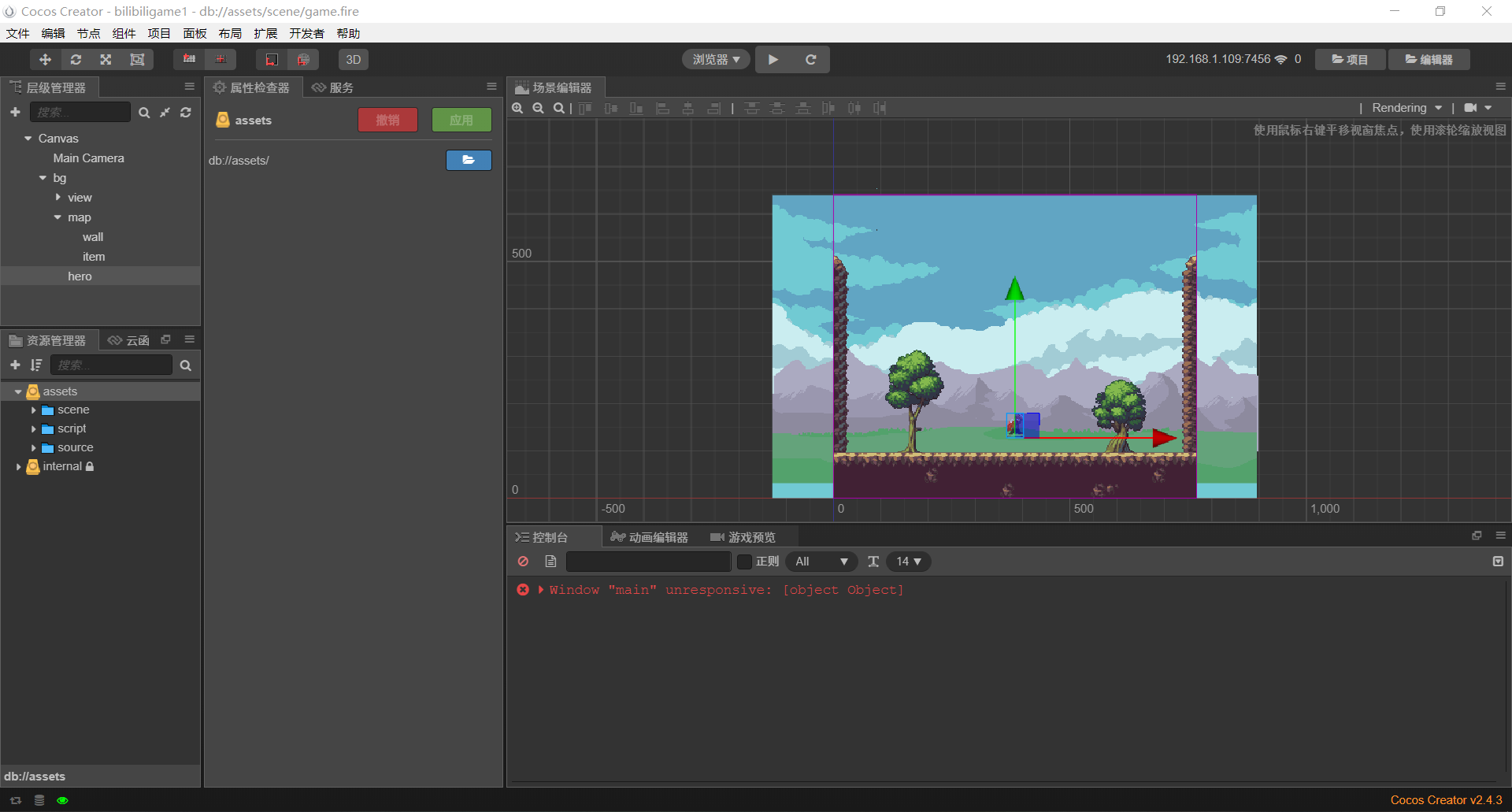
Task: Open the 节点 menu
Action: point(88,33)
